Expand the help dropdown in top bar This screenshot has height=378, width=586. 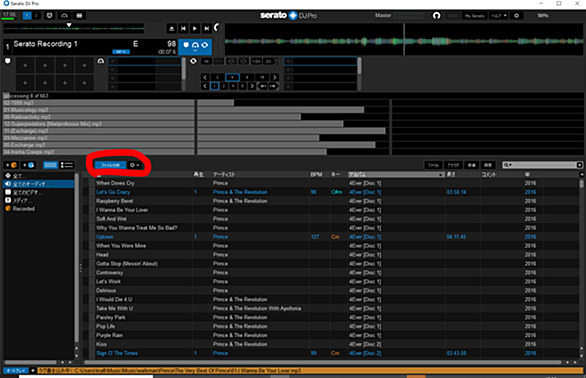click(x=499, y=16)
